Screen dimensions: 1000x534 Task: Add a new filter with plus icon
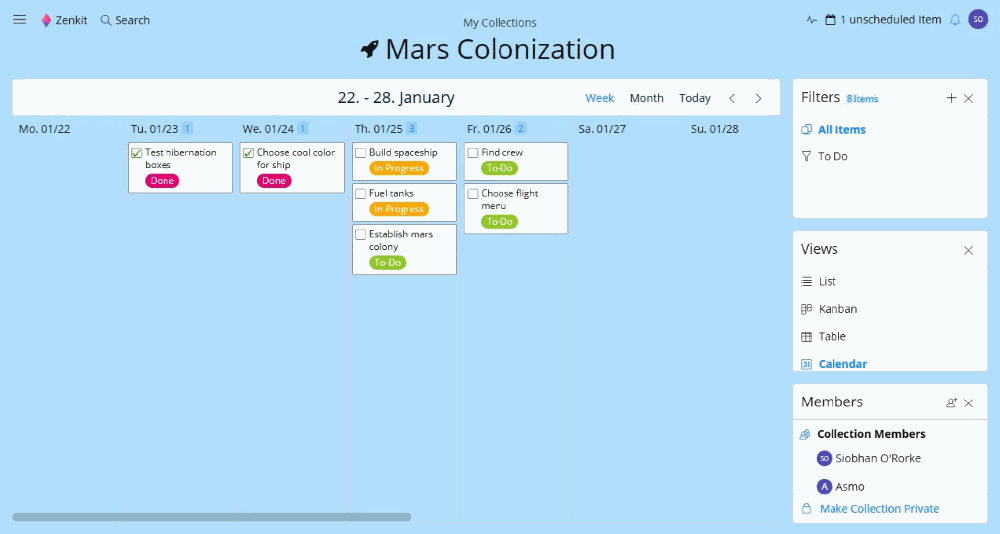tap(951, 98)
